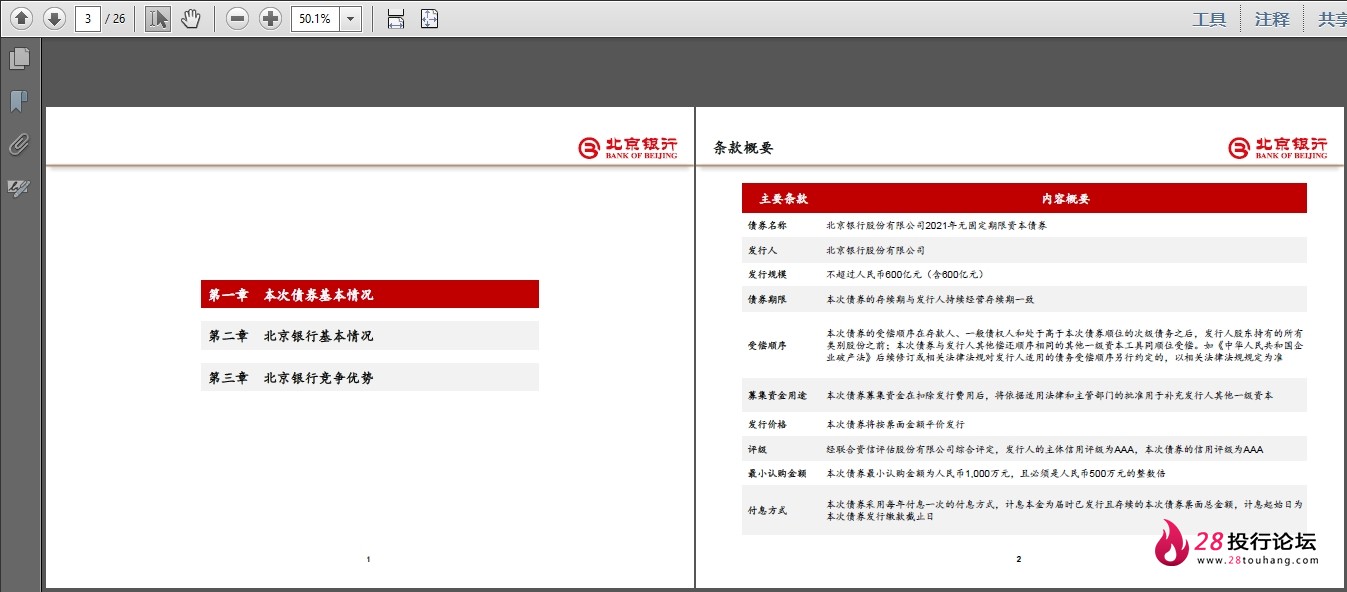Go to the next page with the down arrow
This screenshot has width=1347, height=592.
point(54,18)
